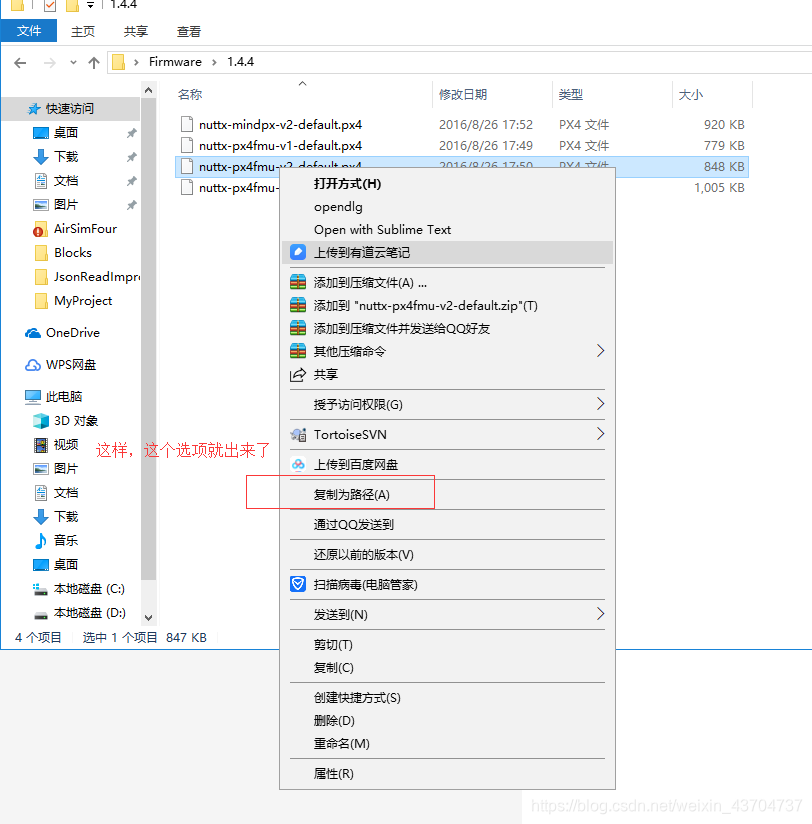
Task: Select file nuttx-px4fmu-v1-default.px4
Action: coord(280,146)
